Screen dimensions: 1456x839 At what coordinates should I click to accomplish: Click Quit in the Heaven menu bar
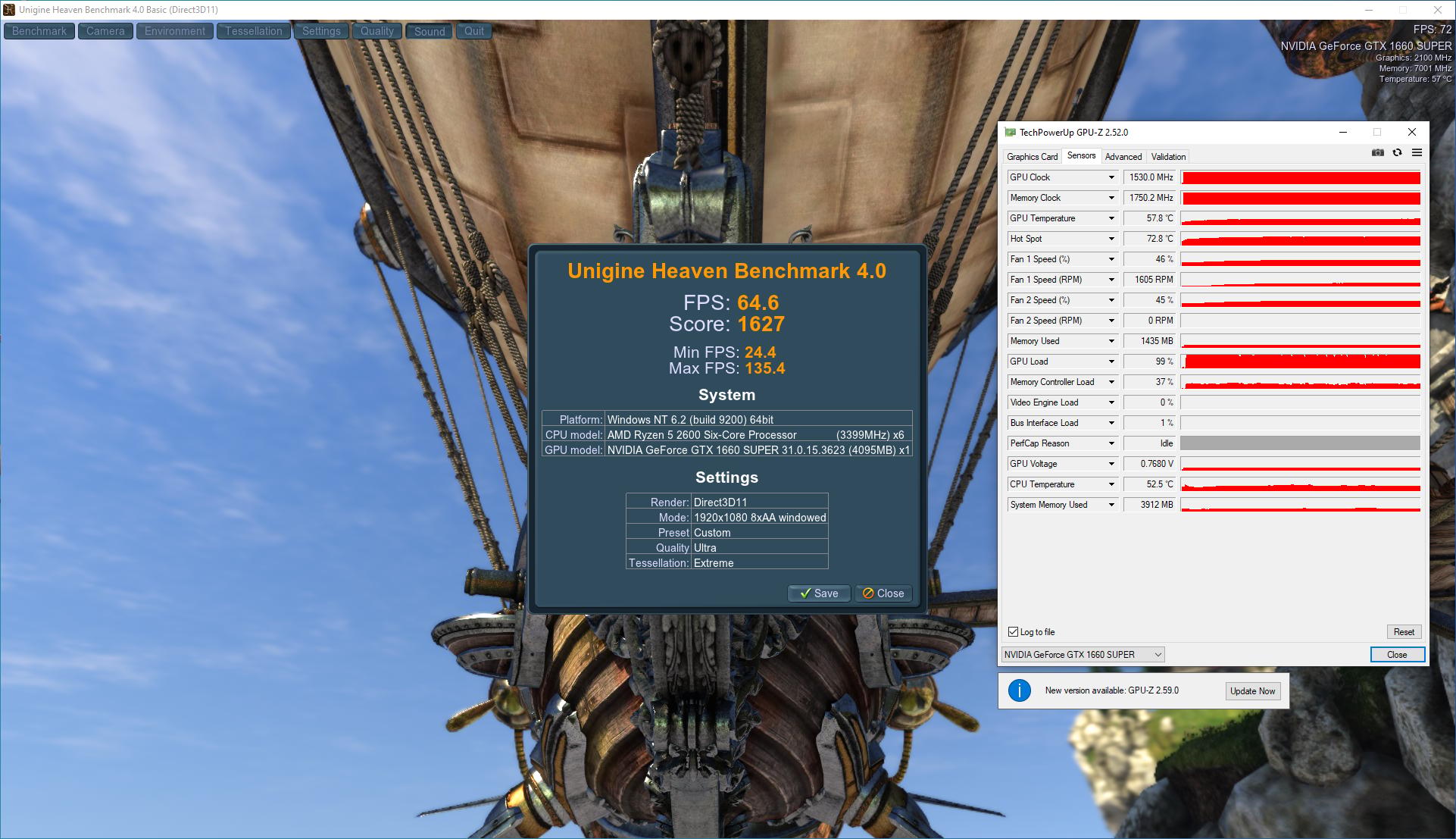click(474, 31)
